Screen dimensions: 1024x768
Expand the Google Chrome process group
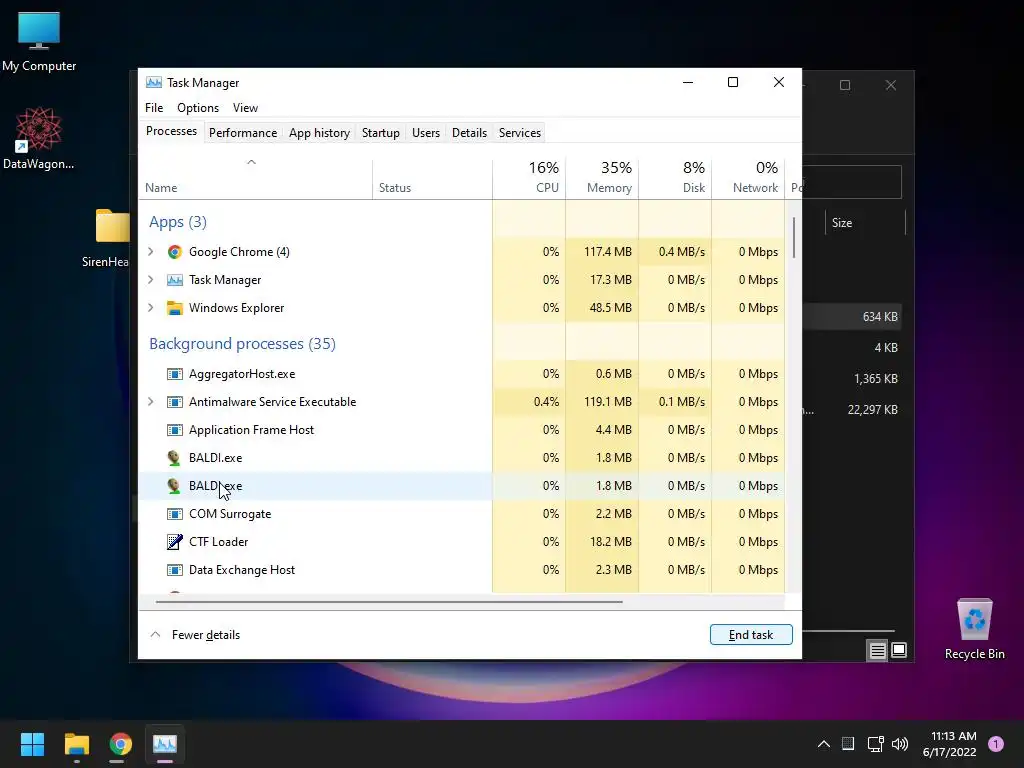(x=151, y=252)
